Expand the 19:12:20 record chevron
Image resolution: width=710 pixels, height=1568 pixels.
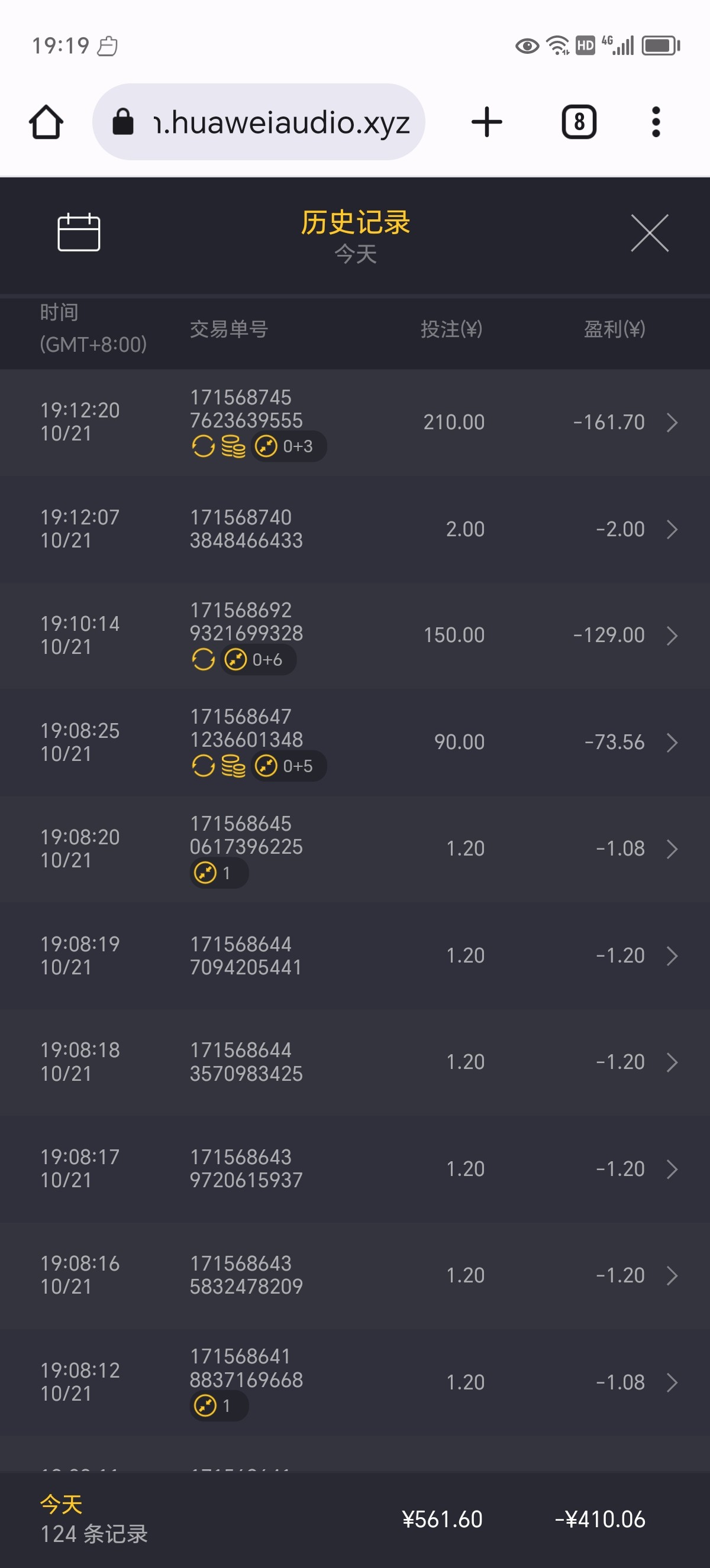tap(672, 422)
